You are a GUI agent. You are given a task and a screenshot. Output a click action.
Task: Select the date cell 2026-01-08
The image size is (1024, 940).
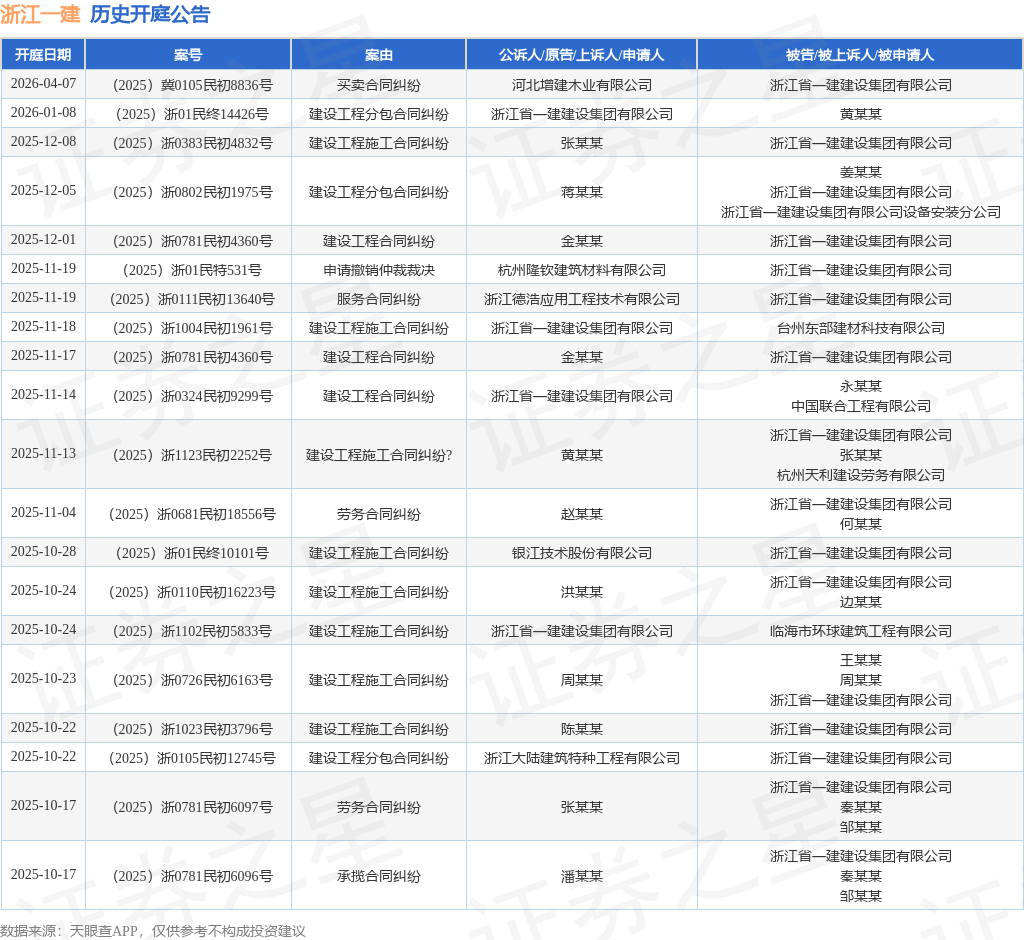43,112
